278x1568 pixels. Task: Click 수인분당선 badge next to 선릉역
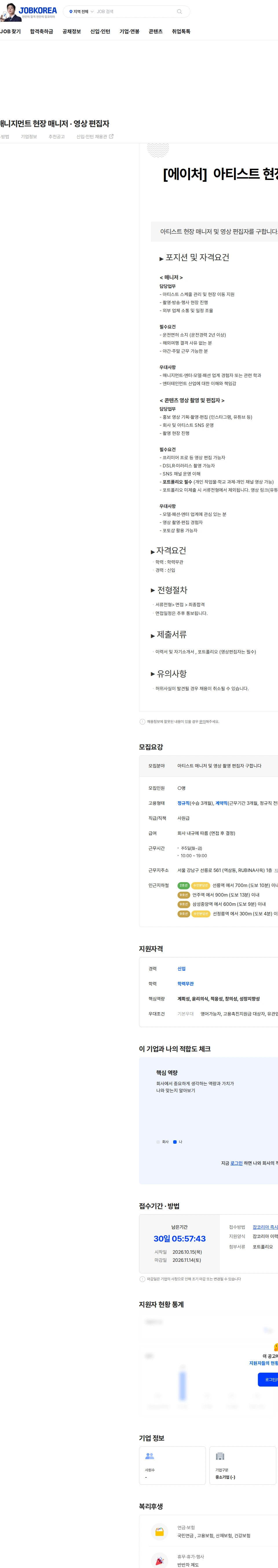tap(201, 886)
